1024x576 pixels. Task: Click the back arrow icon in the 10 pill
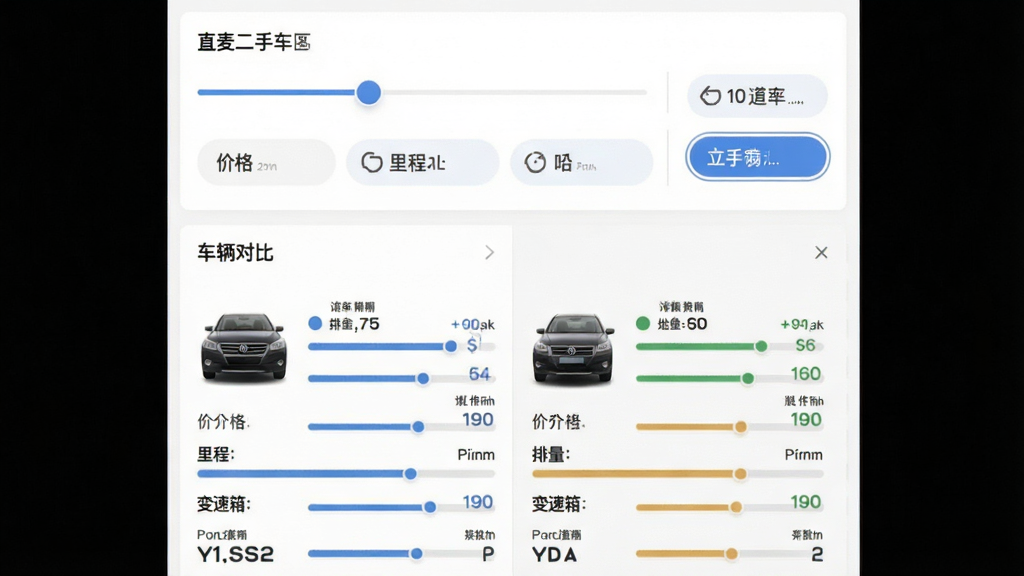point(710,96)
